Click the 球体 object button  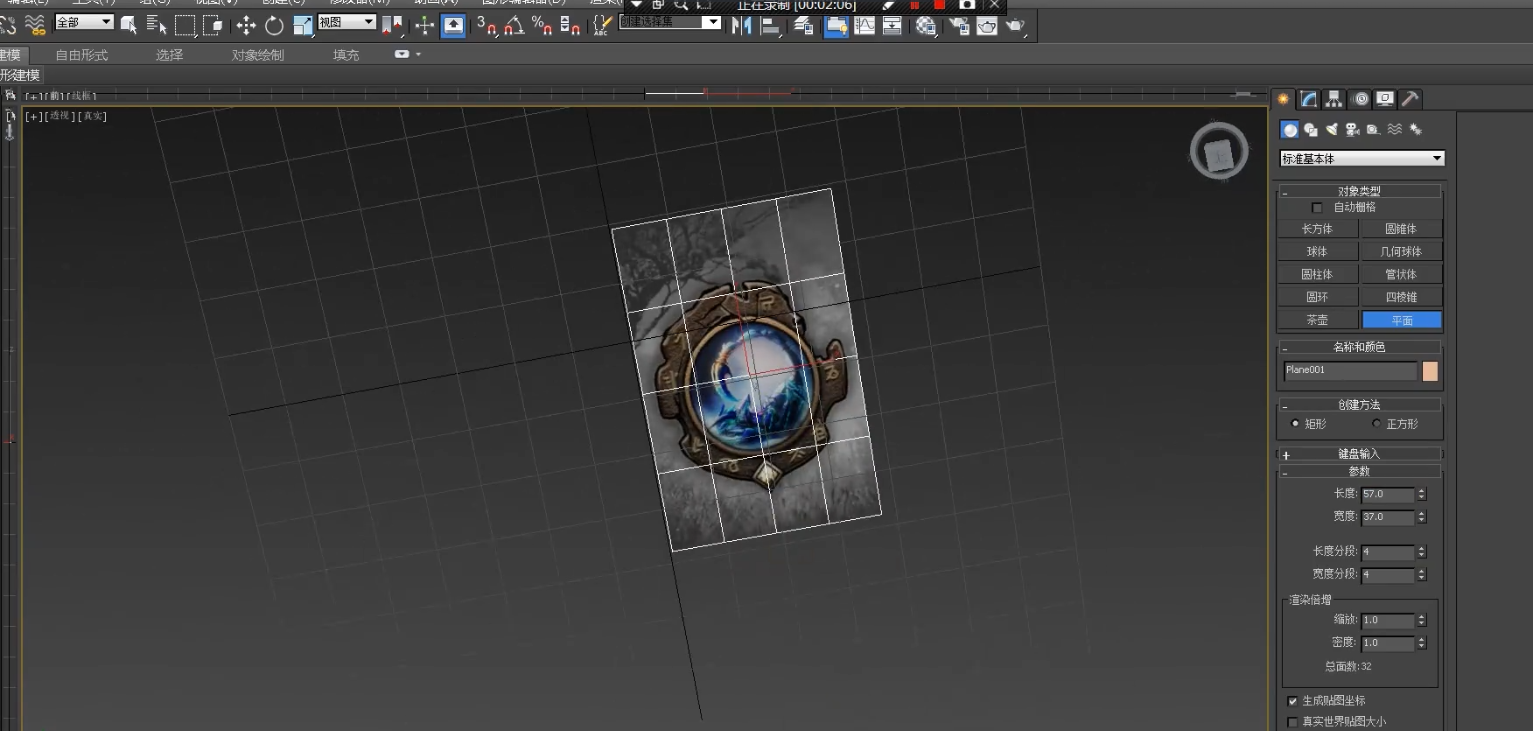[x=1317, y=252]
